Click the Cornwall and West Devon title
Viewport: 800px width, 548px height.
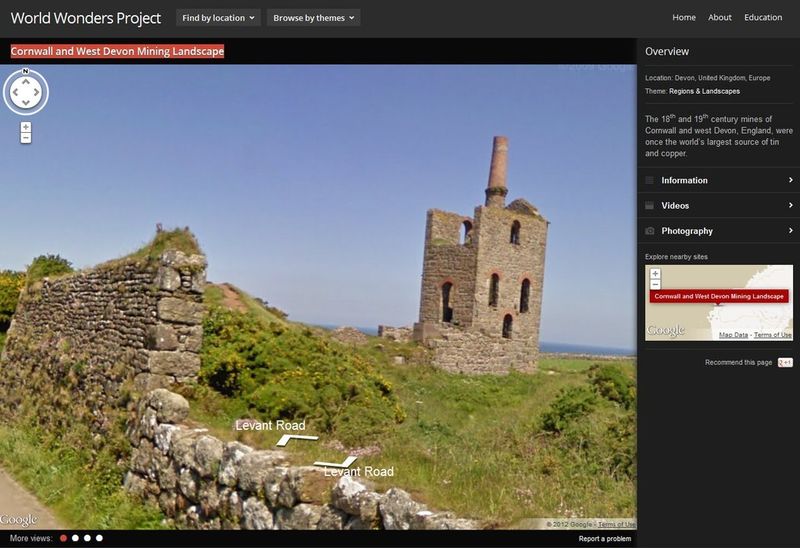(117, 51)
